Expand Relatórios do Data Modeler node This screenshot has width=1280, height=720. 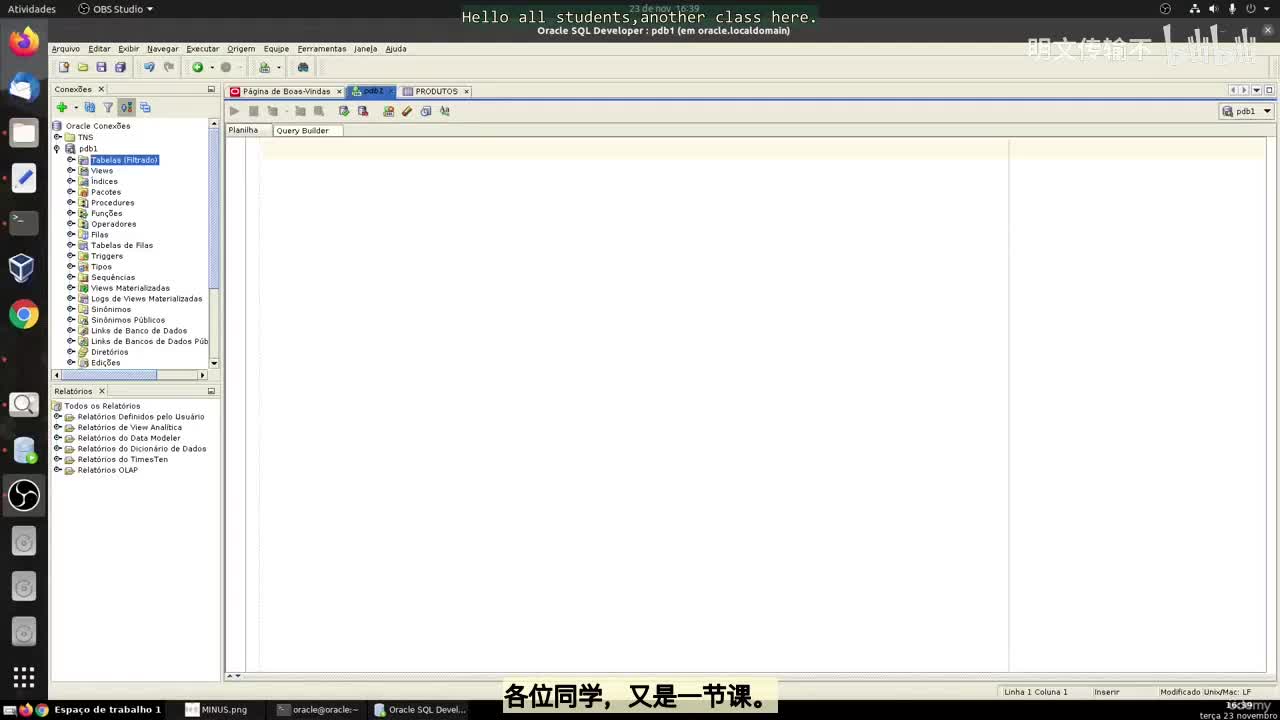click(57, 438)
